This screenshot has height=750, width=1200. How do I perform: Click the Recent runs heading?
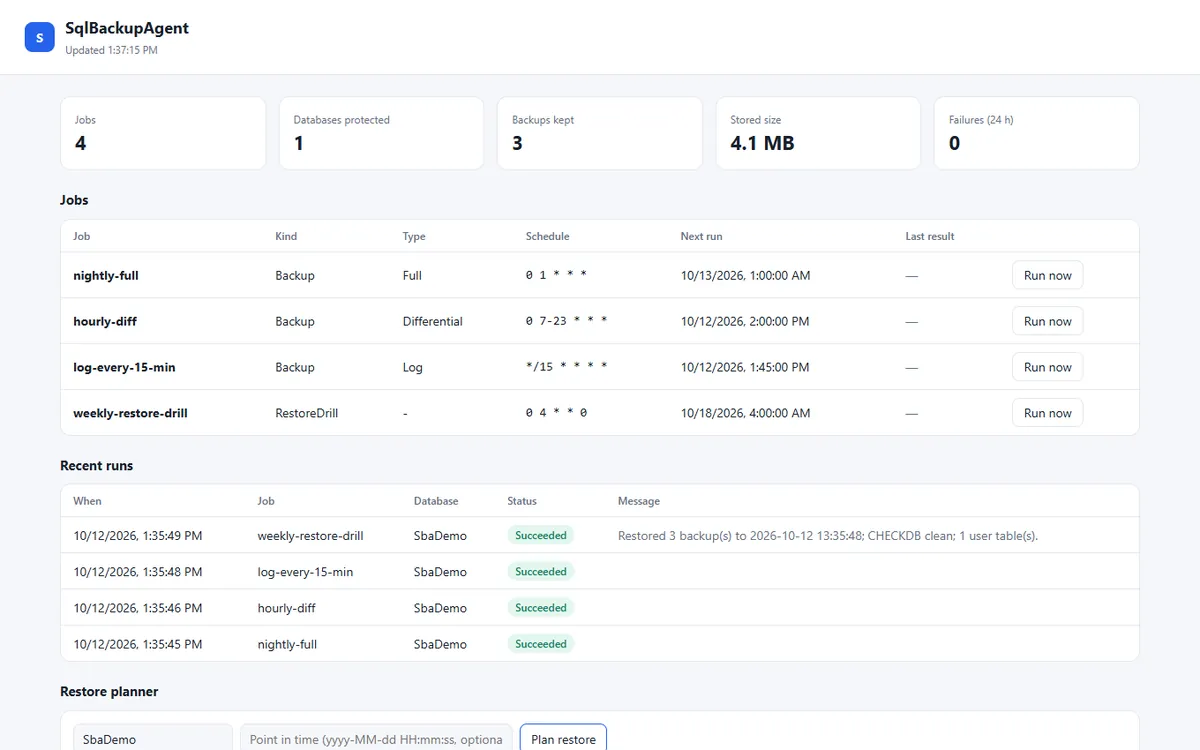[96, 466]
